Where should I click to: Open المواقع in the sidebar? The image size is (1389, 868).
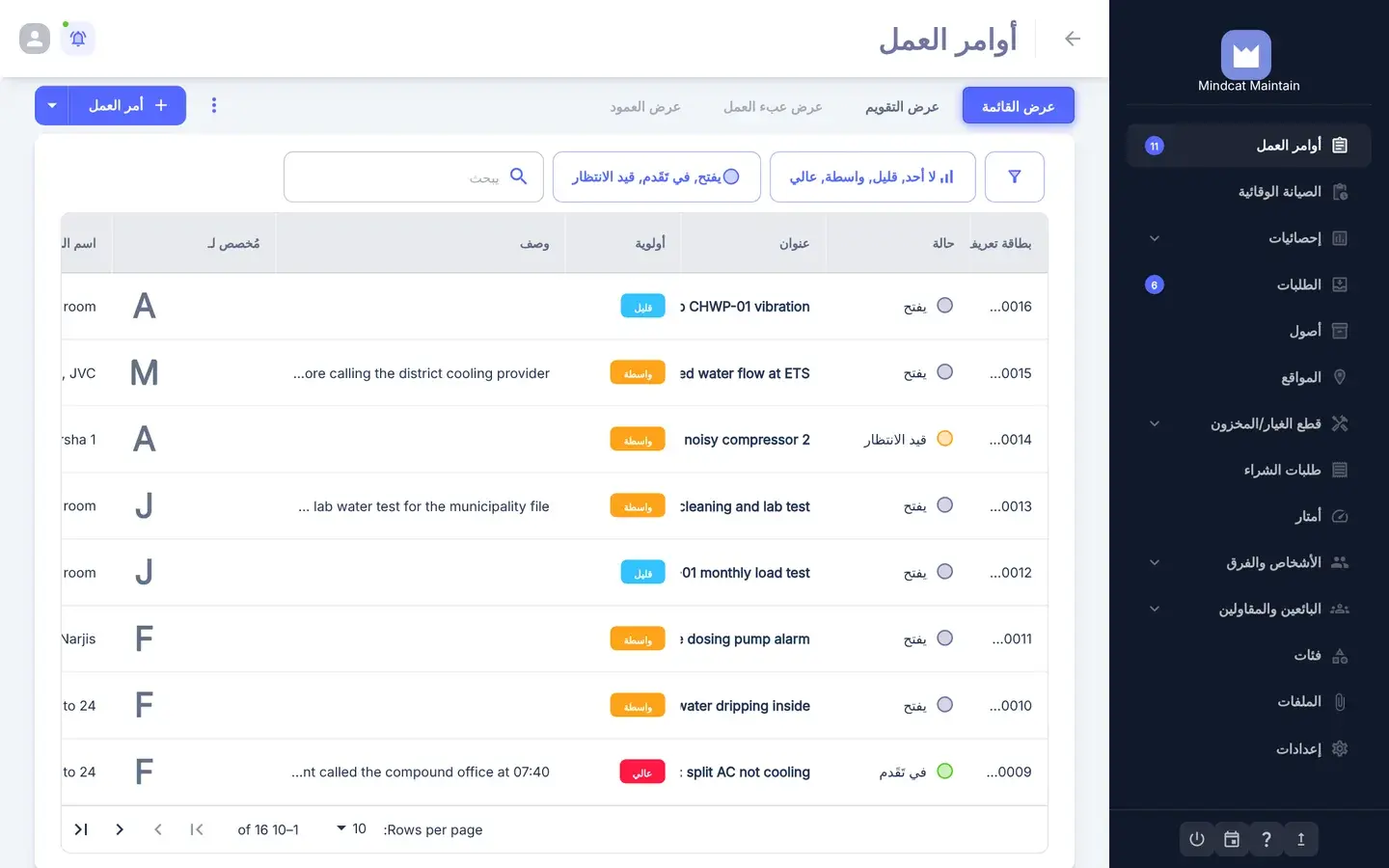pos(1249,377)
